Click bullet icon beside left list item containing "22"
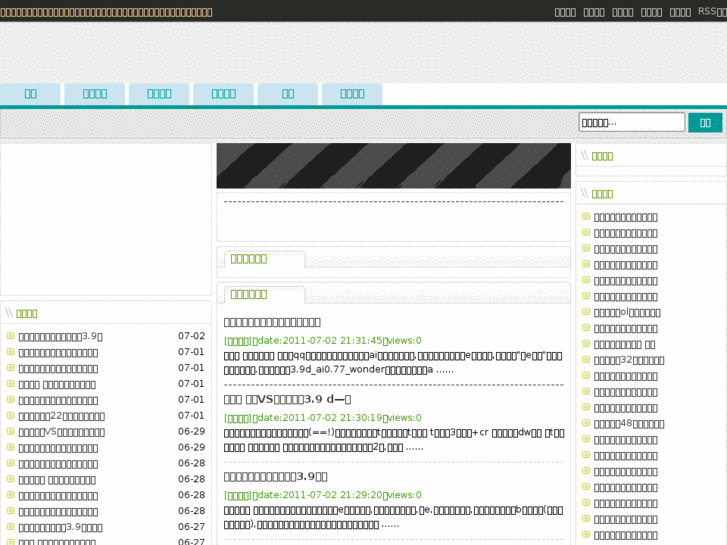727x545 pixels. pos(10,416)
